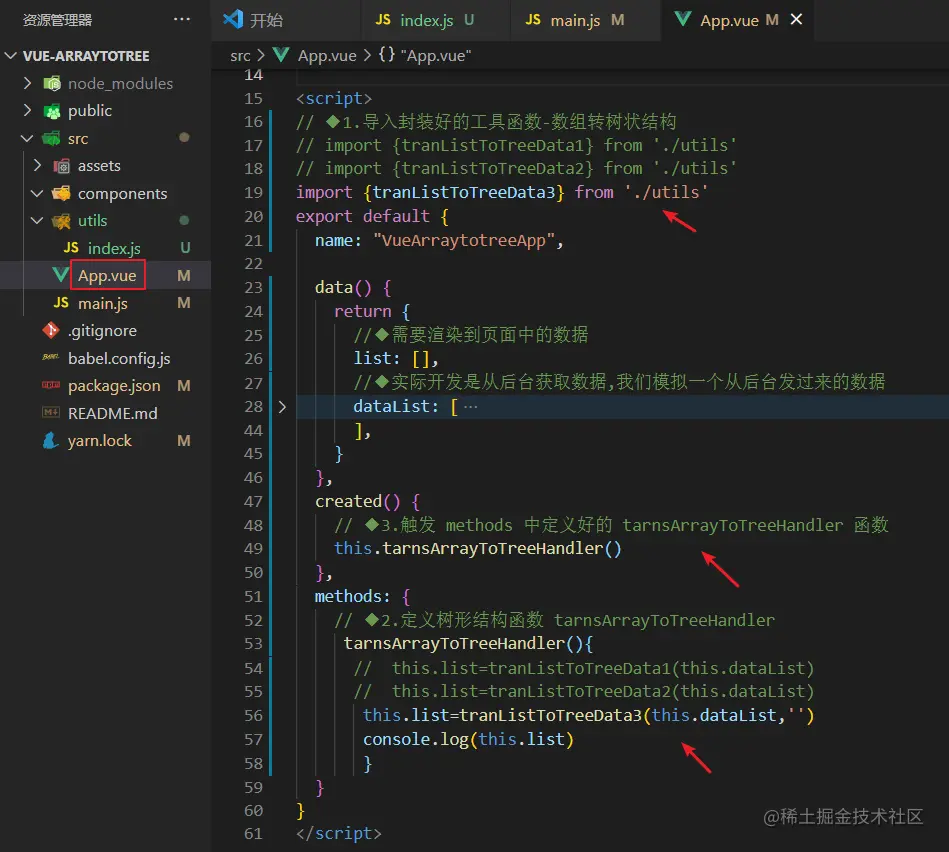Open README.md in the explorer
Image resolution: width=949 pixels, height=852 pixels.
pos(105,413)
